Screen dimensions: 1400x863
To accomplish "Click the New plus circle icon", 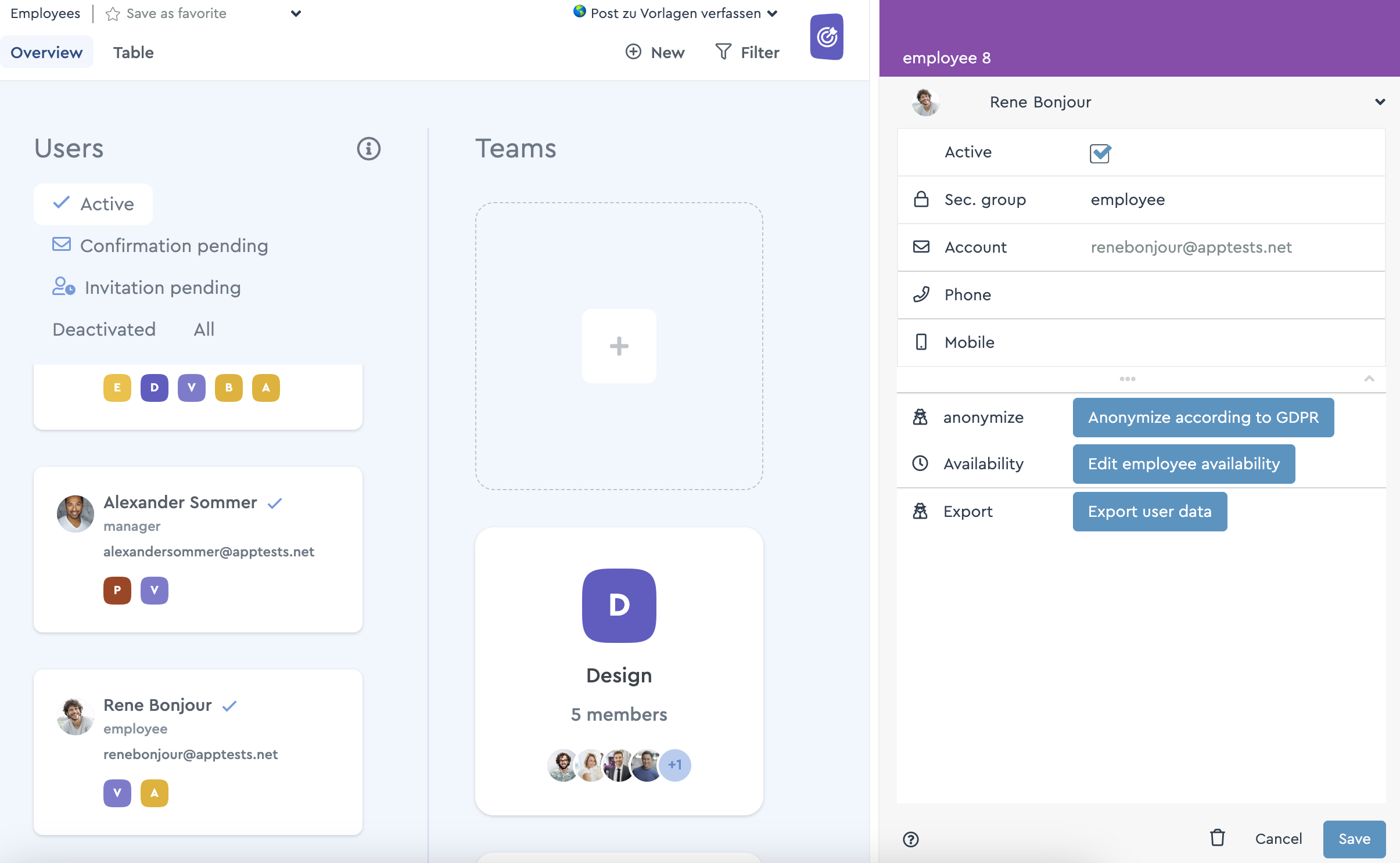I will 633,52.
